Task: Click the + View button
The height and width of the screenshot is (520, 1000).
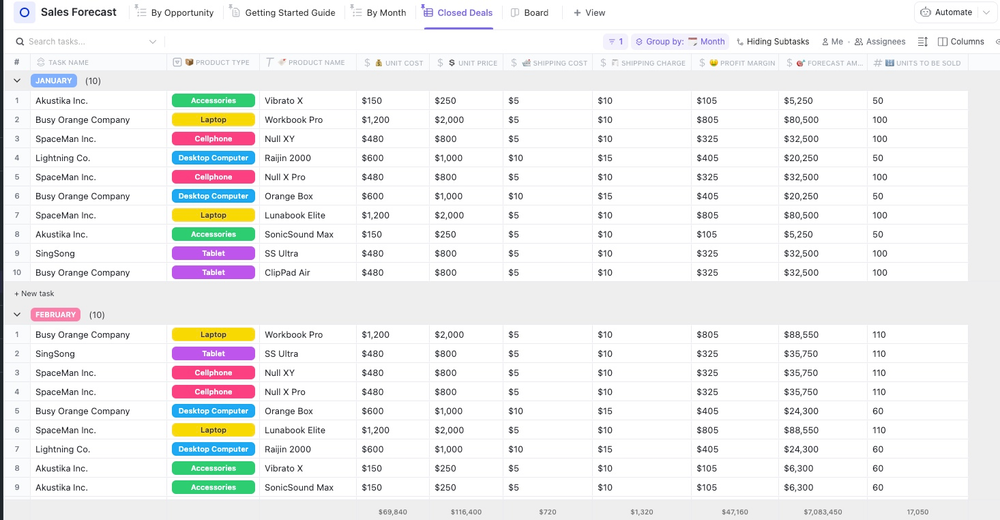Action: [589, 13]
